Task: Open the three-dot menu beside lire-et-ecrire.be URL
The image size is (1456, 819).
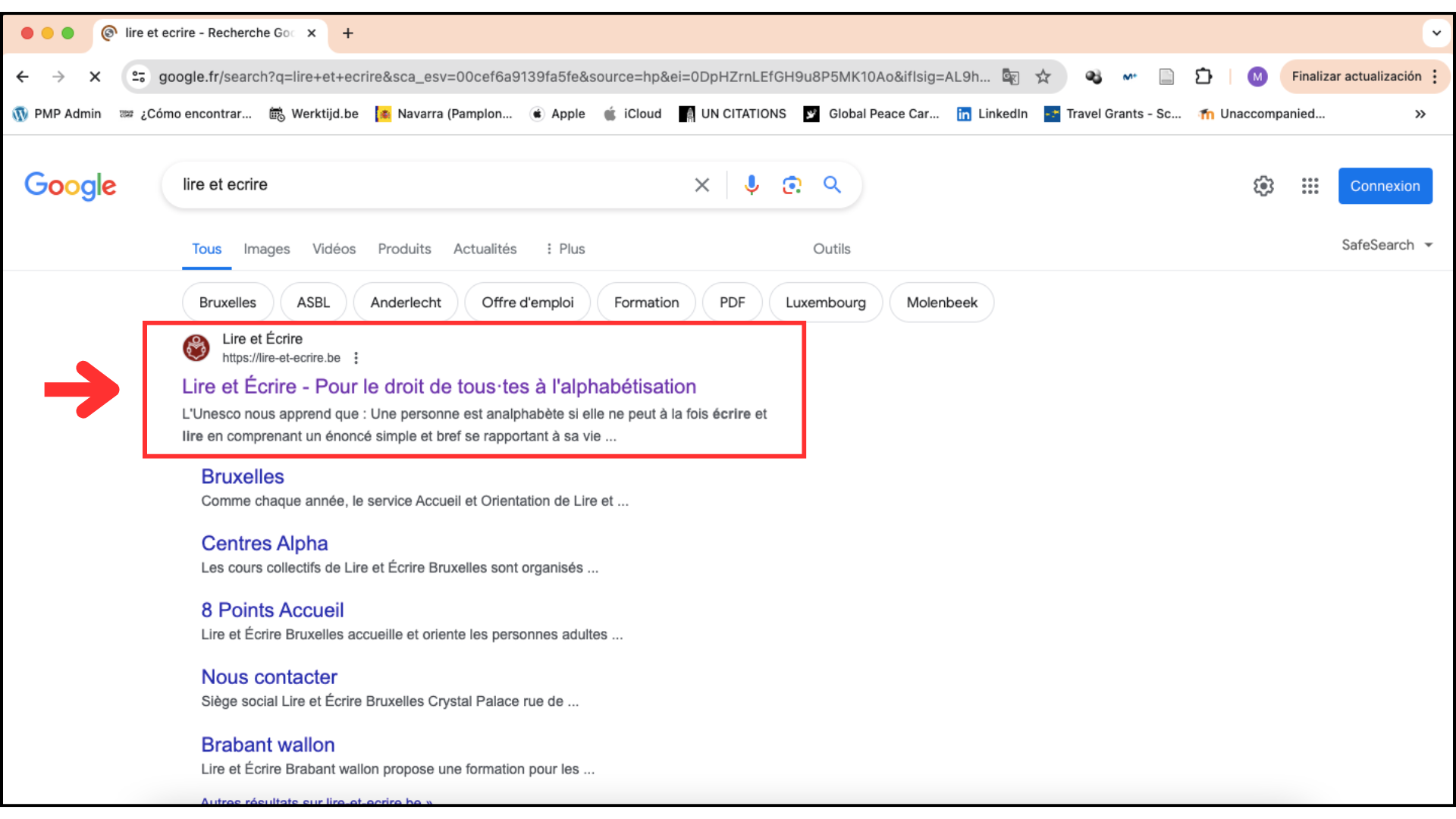Action: pos(356,358)
